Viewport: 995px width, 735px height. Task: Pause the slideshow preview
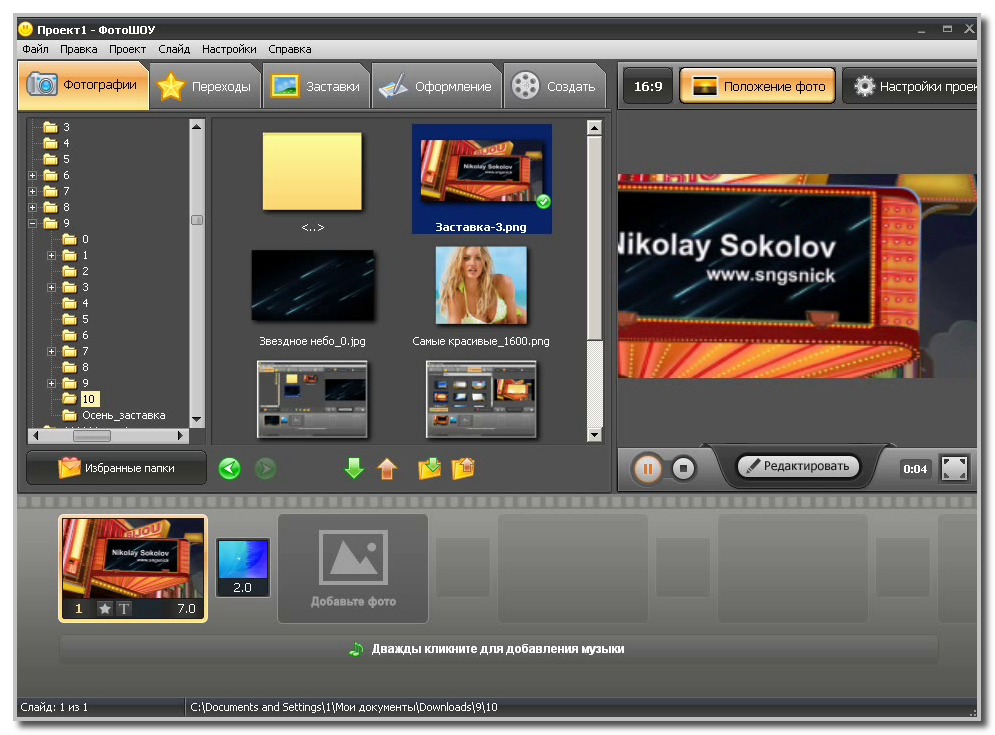pos(647,468)
